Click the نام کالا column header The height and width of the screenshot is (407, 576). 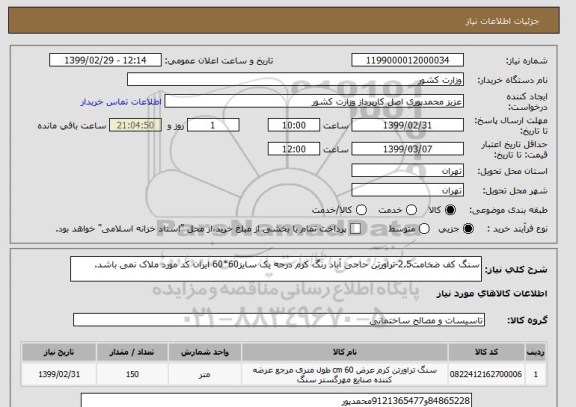345,352
